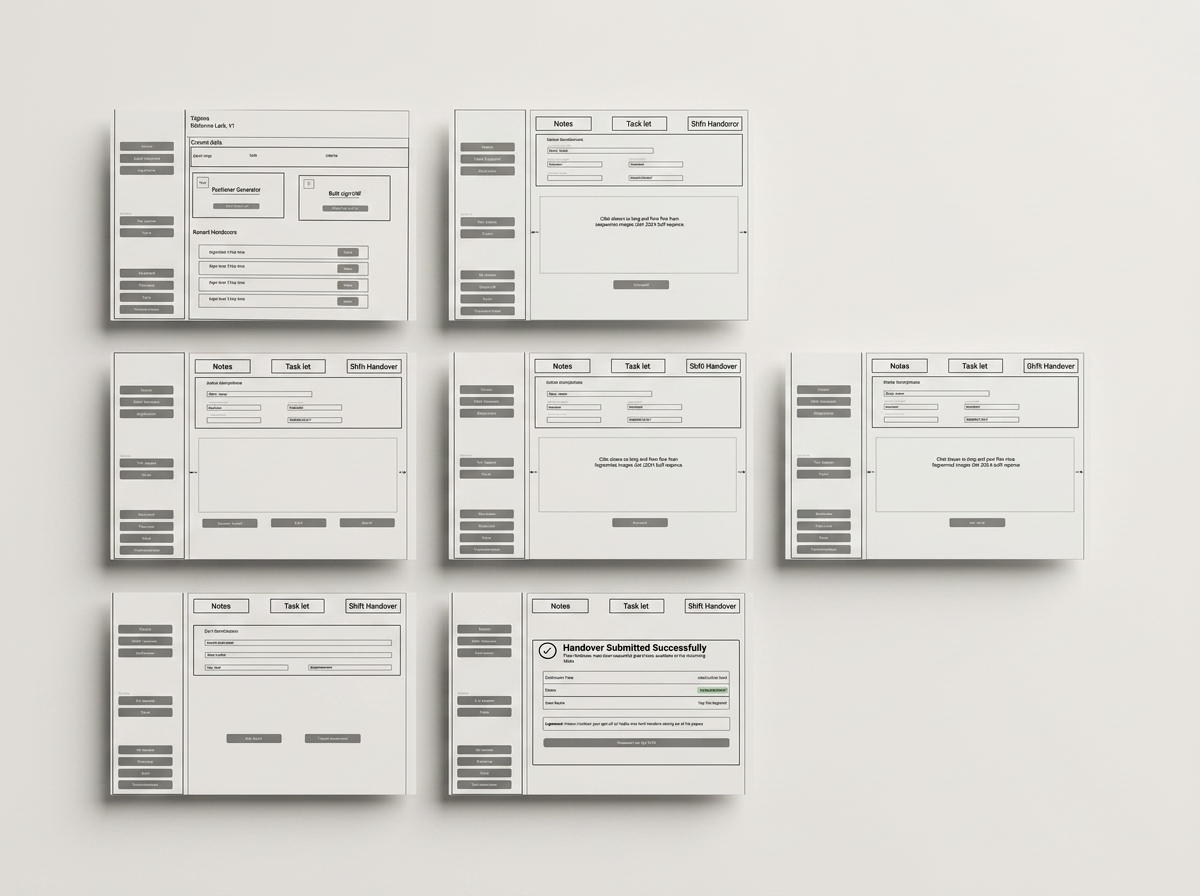1200x896 pixels.
Task: Open the Tack let tab
Action: tap(639, 124)
